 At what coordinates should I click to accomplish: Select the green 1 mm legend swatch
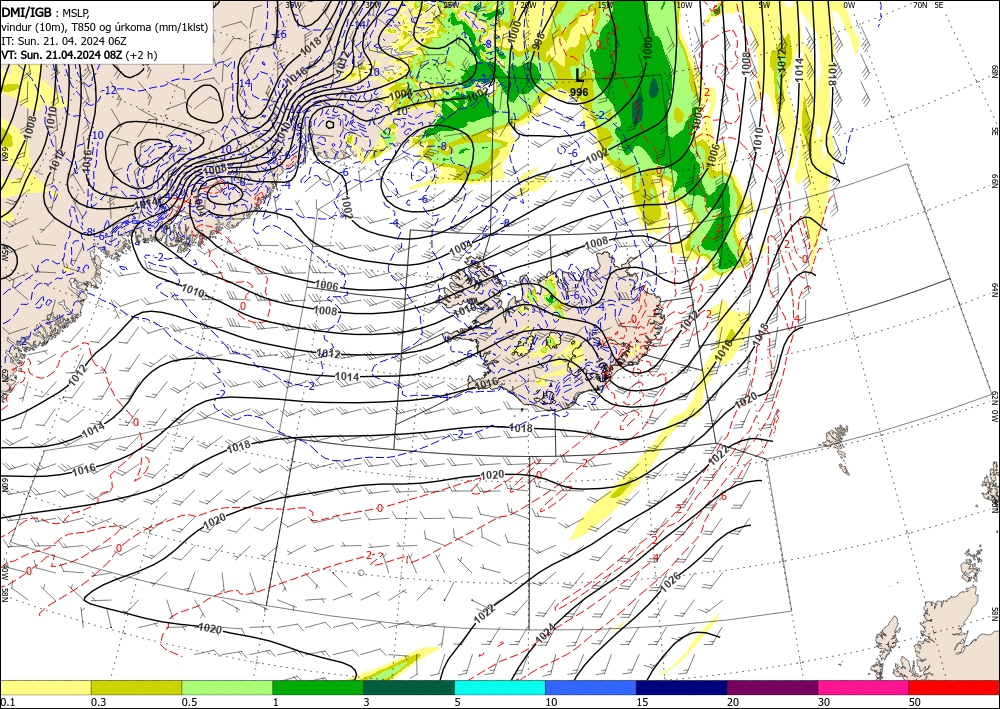pos(318,687)
